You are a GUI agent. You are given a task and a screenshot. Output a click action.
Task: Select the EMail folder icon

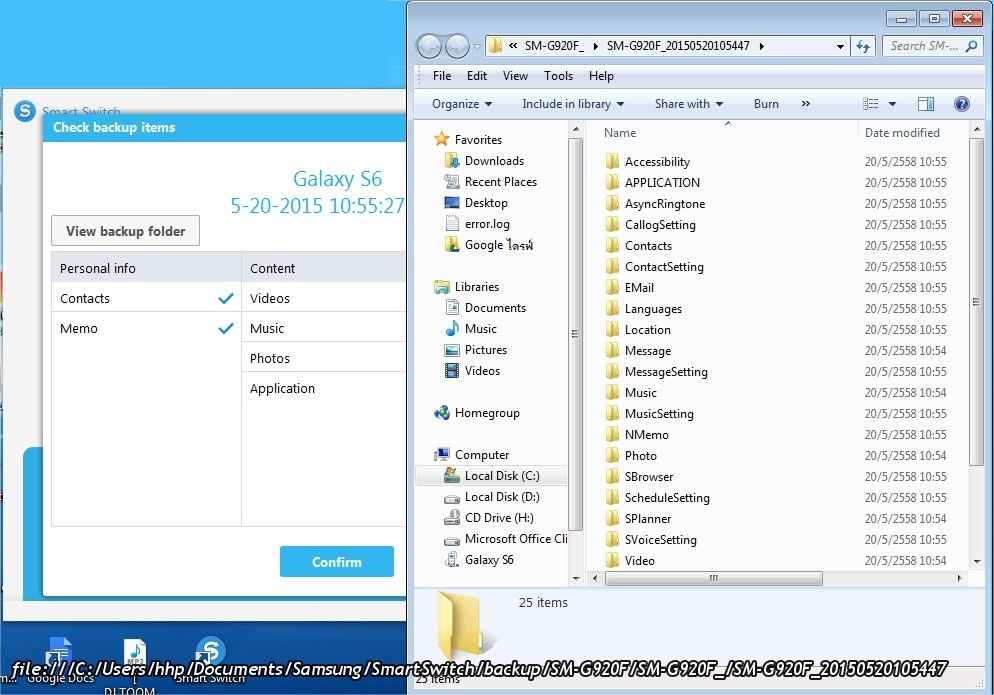[x=612, y=287]
